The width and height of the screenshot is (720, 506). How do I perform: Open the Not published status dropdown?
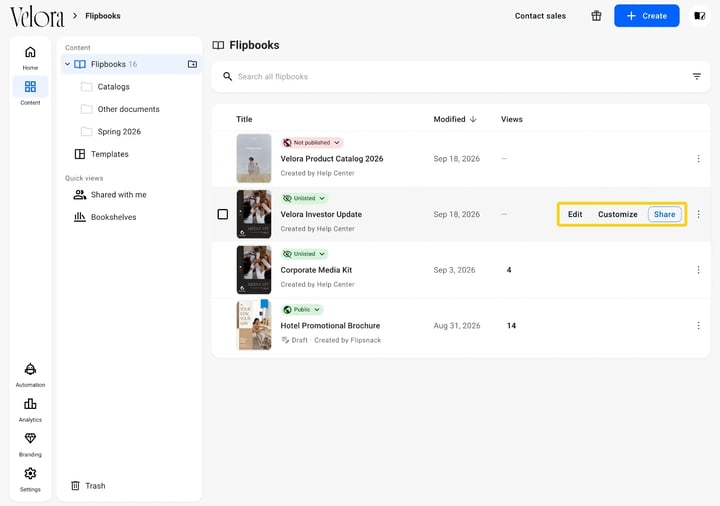tap(312, 143)
